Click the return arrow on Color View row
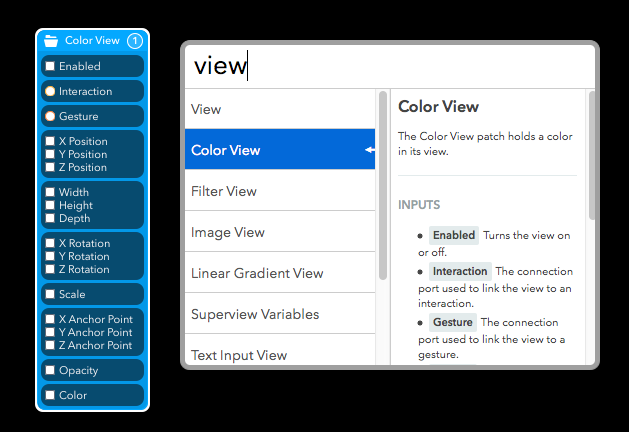629x432 pixels. pyautogui.click(x=370, y=150)
